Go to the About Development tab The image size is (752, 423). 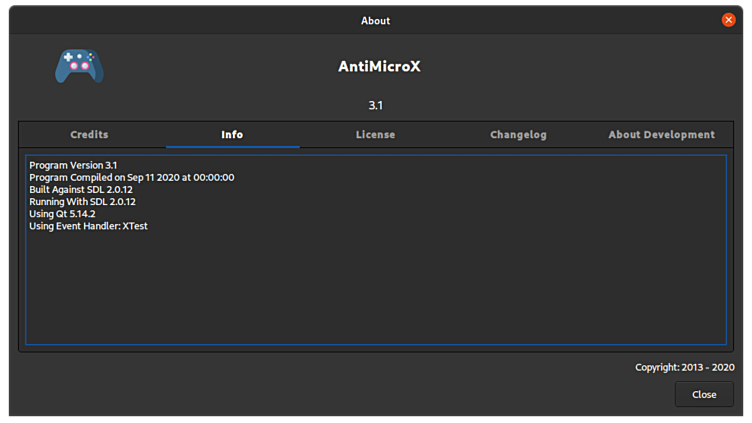[x=661, y=135]
